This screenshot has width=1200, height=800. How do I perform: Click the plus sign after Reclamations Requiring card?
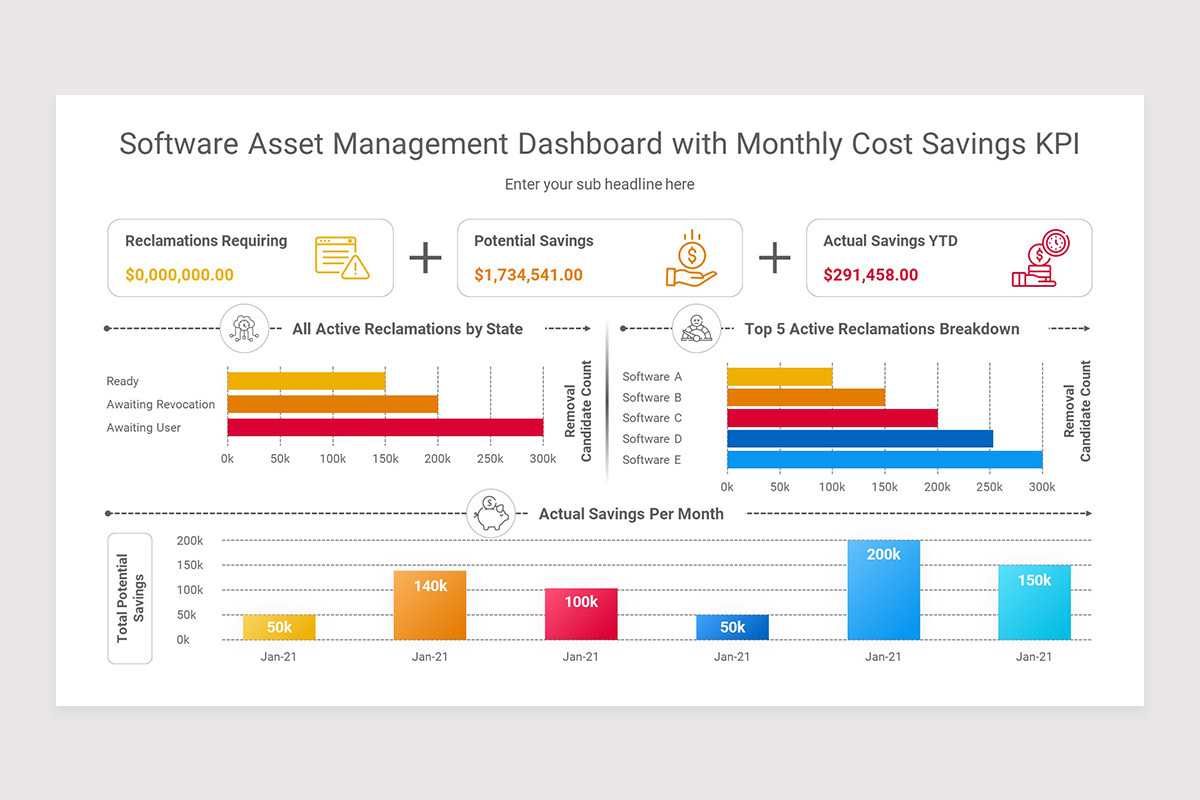point(425,258)
